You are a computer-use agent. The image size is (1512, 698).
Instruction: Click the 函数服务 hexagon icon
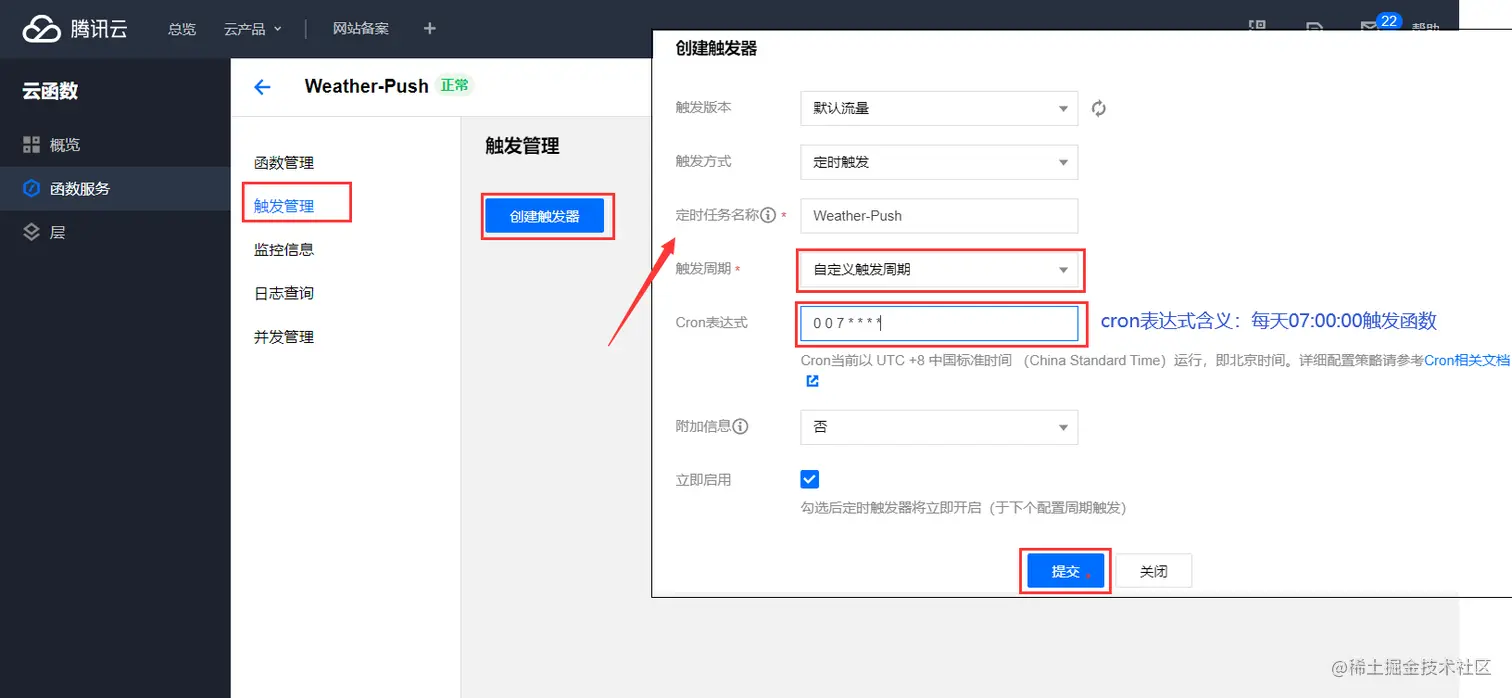click(x=31, y=188)
